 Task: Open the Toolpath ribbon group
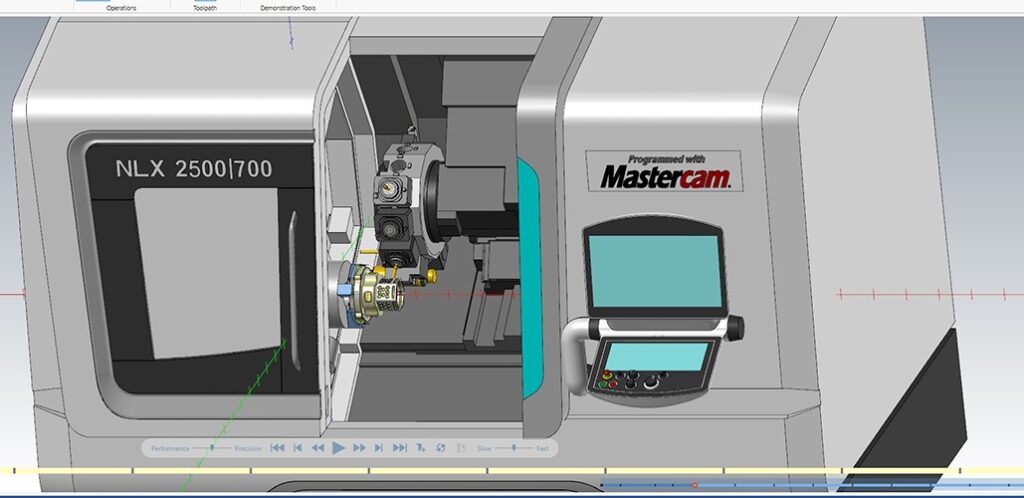(205, 8)
